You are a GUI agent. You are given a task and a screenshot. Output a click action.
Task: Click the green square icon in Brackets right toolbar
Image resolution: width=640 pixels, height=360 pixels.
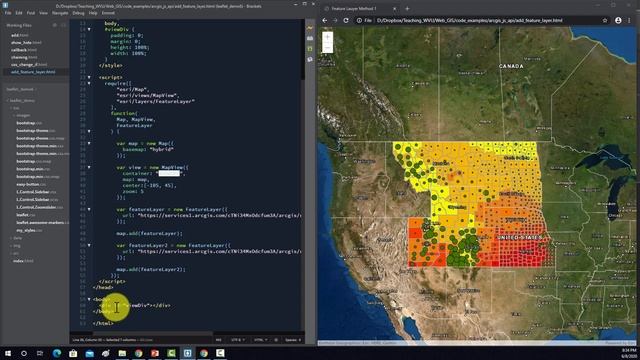point(310,49)
